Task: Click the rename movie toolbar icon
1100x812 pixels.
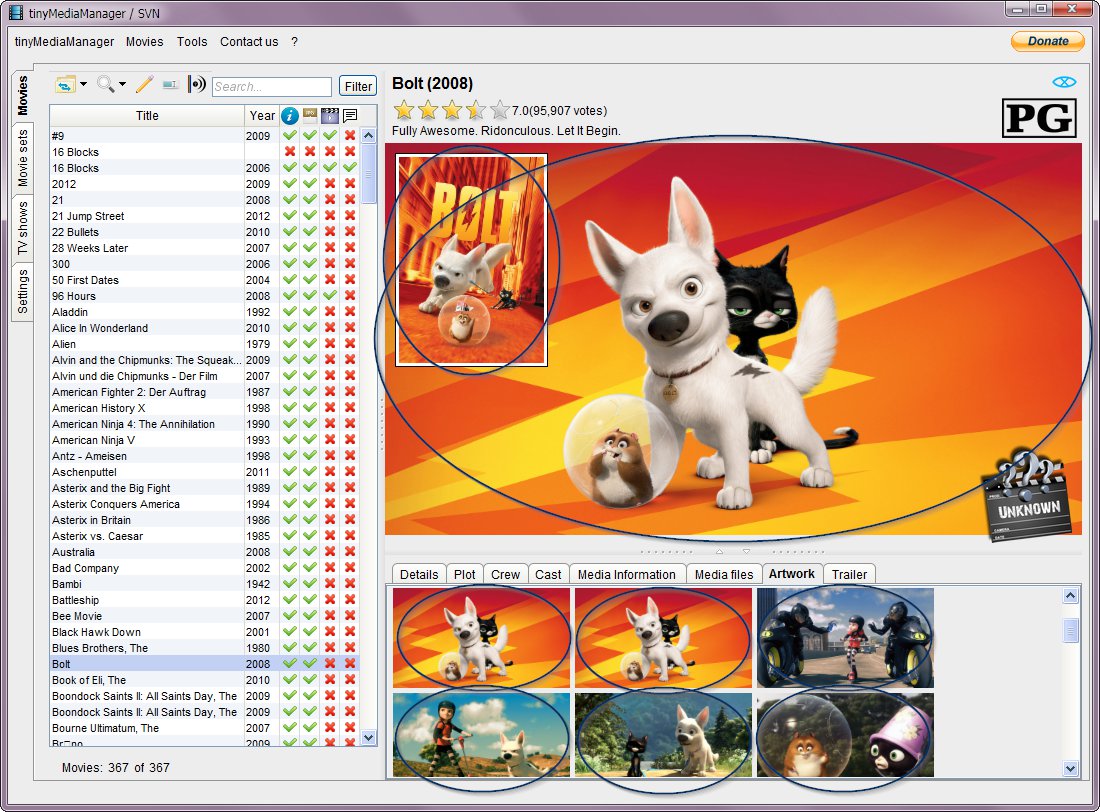Action: tap(170, 85)
